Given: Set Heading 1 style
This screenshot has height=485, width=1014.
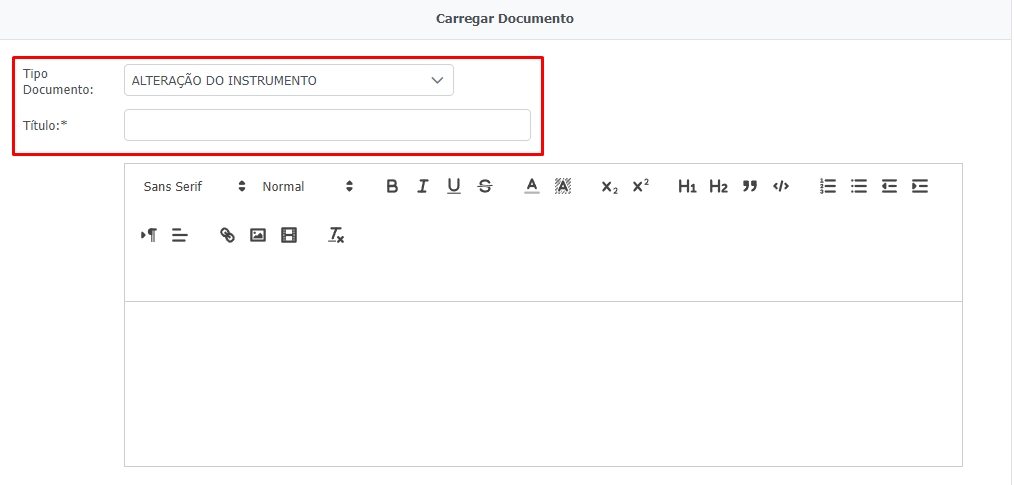Looking at the screenshot, I should (x=687, y=186).
